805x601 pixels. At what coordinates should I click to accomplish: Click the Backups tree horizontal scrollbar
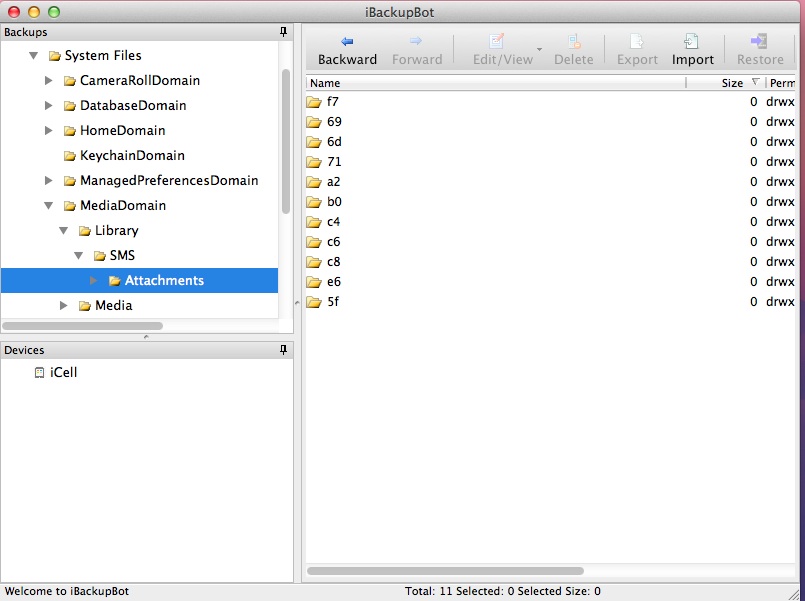tap(83, 326)
